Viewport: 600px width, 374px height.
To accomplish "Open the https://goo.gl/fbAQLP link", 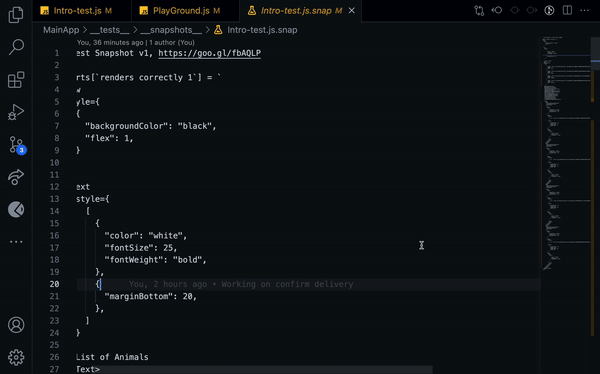I will coord(210,53).
